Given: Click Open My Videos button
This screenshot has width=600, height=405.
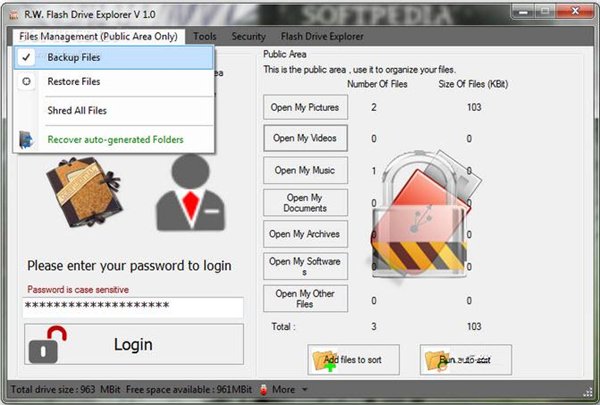Looking at the screenshot, I should pyautogui.click(x=305, y=138).
